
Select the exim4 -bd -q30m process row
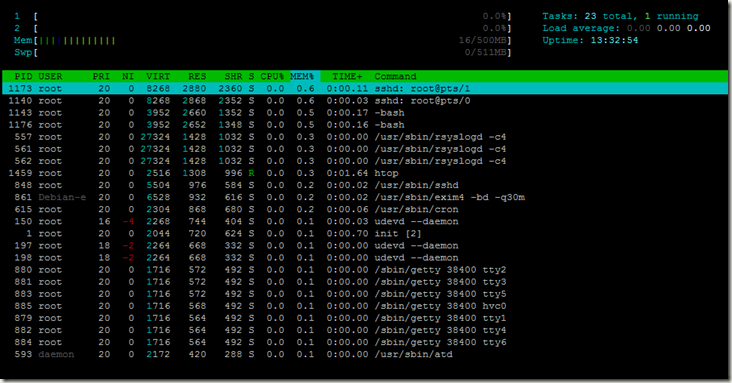365,197
